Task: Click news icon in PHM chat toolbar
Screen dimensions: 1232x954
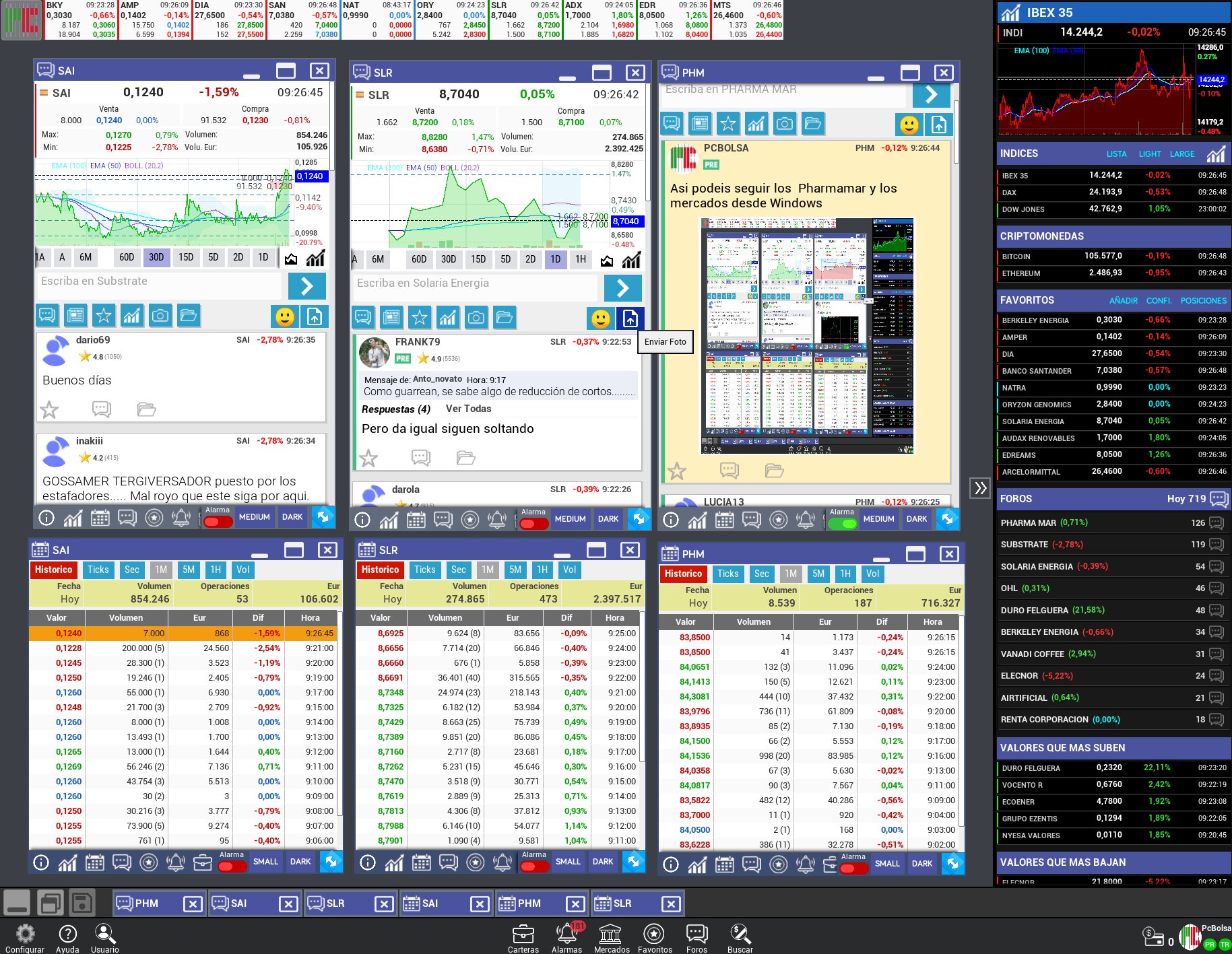Action: pos(700,123)
